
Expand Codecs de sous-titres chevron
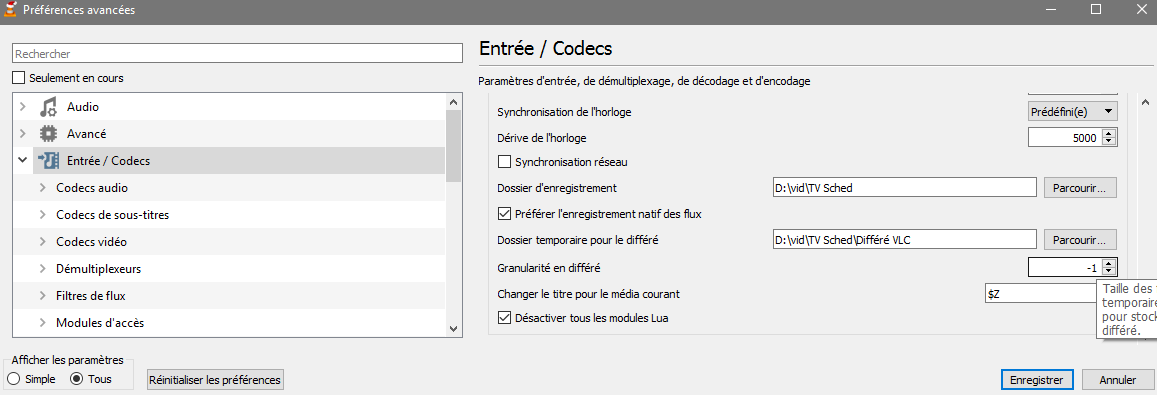click(42, 215)
